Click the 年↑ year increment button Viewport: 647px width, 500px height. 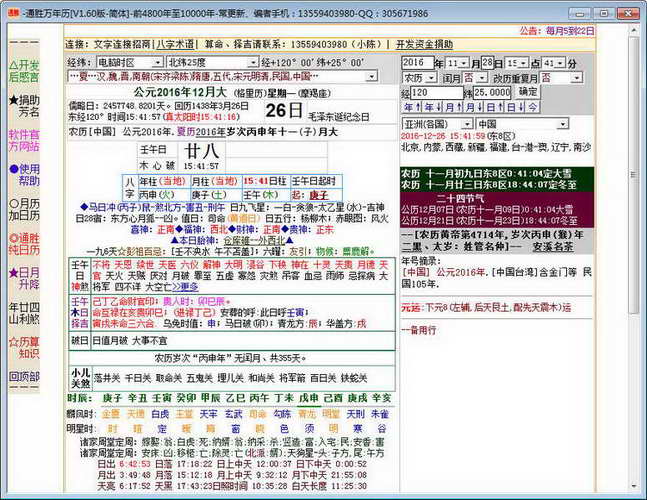click(x=412, y=107)
